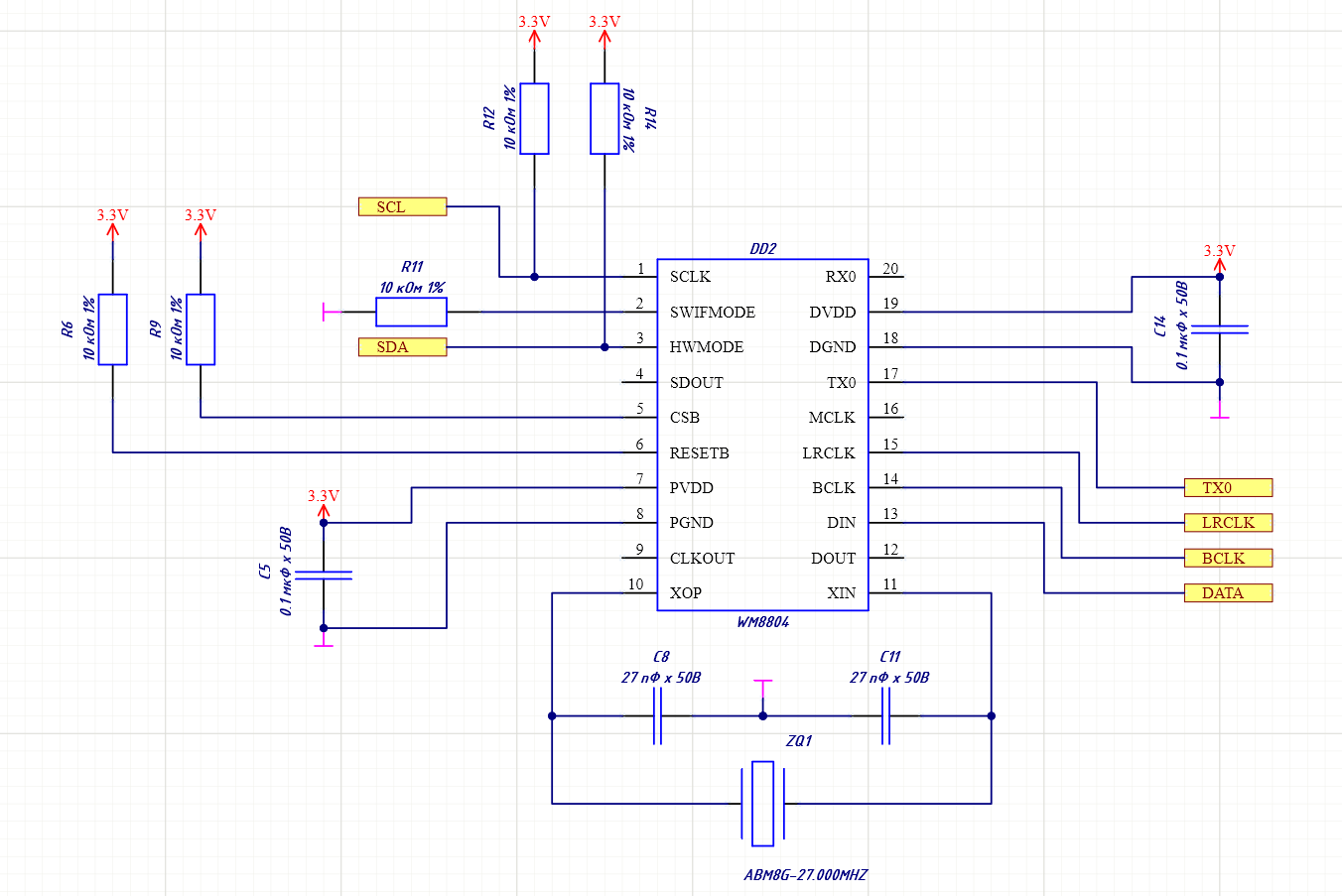Click the 3.3V power symbol above R14

click(x=604, y=30)
